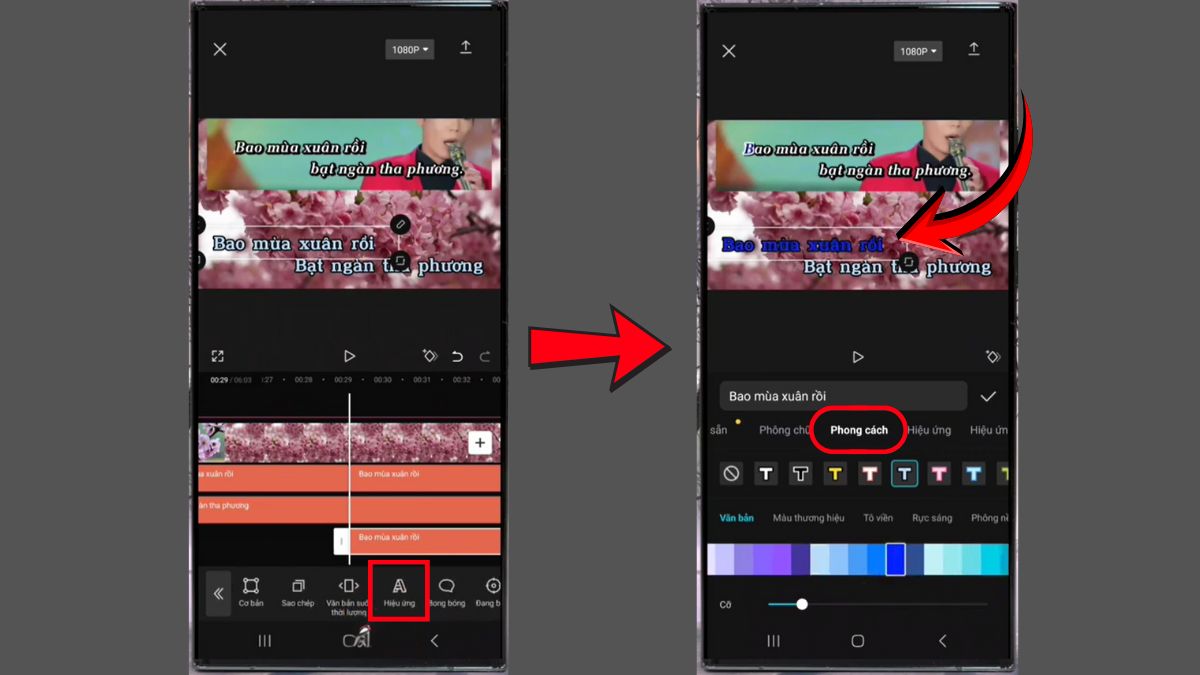Viewport: 1200px width, 675px height.
Task: Choose the Văn bản suốt thời lượng tool
Action: (348, 590)
